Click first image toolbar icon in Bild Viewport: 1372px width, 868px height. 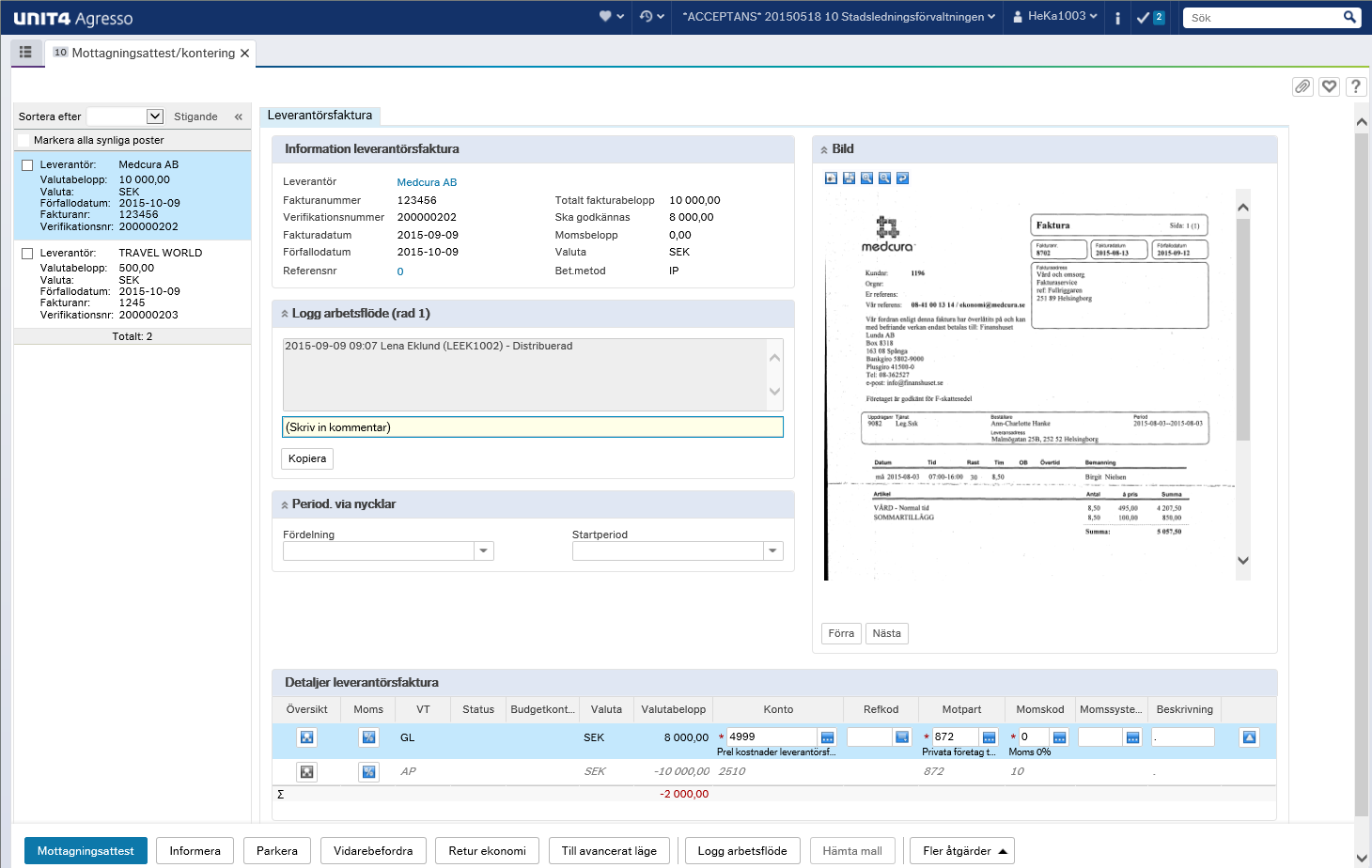tap(831, 178)
